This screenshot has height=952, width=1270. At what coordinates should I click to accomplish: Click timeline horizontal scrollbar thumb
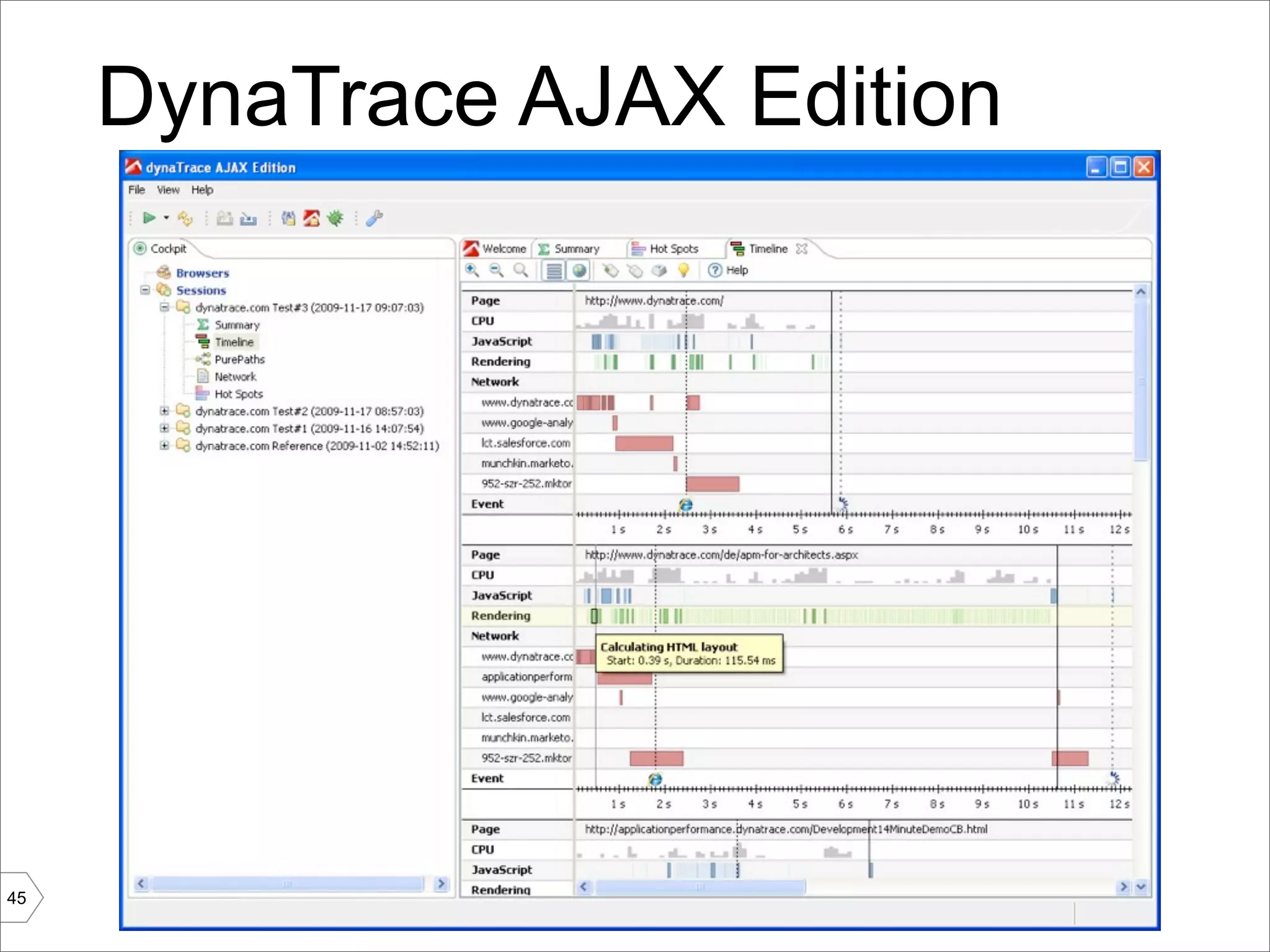pyautogui.click(x=700, y=887)
